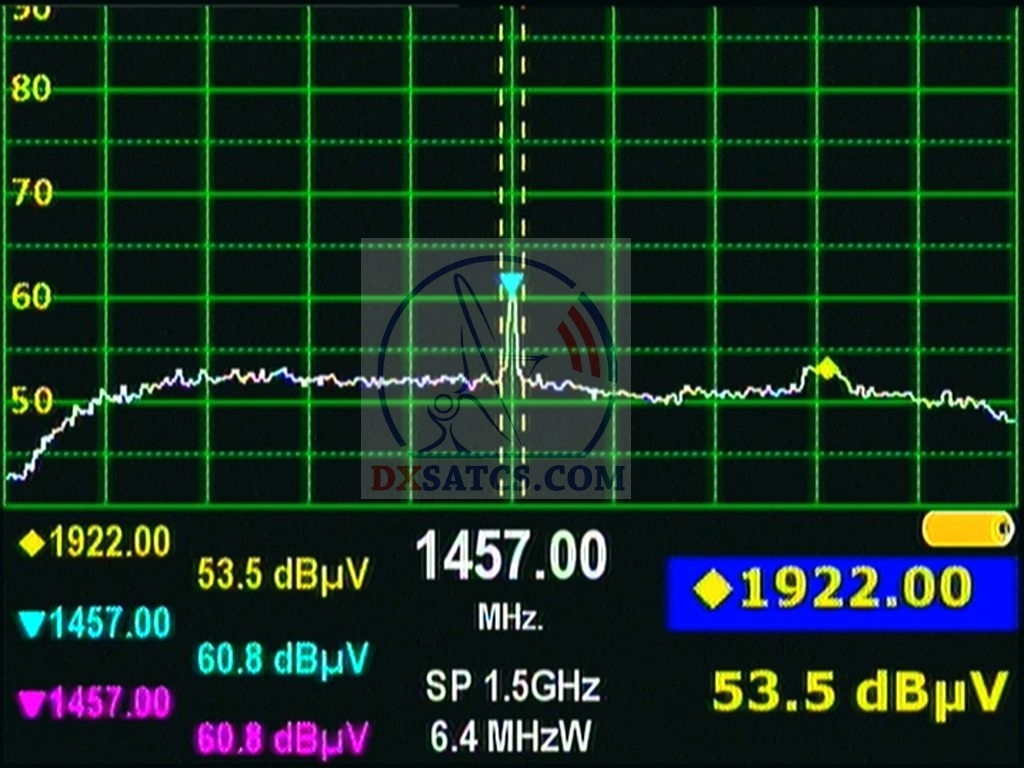Click the 80 label on the level axis
This screenshot has width=1024, height=768.
(31, 89)
